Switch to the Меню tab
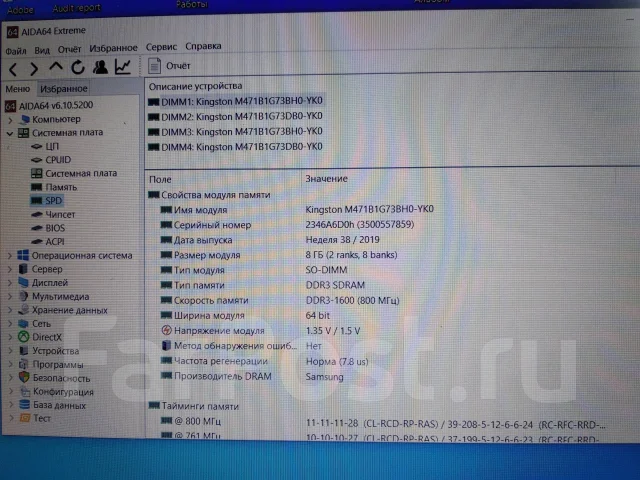The height and width of the screenshot is (480, 640). click(18, 89)
